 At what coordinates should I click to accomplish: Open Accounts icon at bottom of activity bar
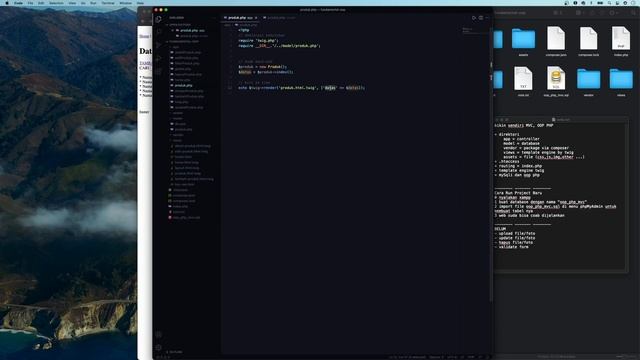(x=158, y=334)
